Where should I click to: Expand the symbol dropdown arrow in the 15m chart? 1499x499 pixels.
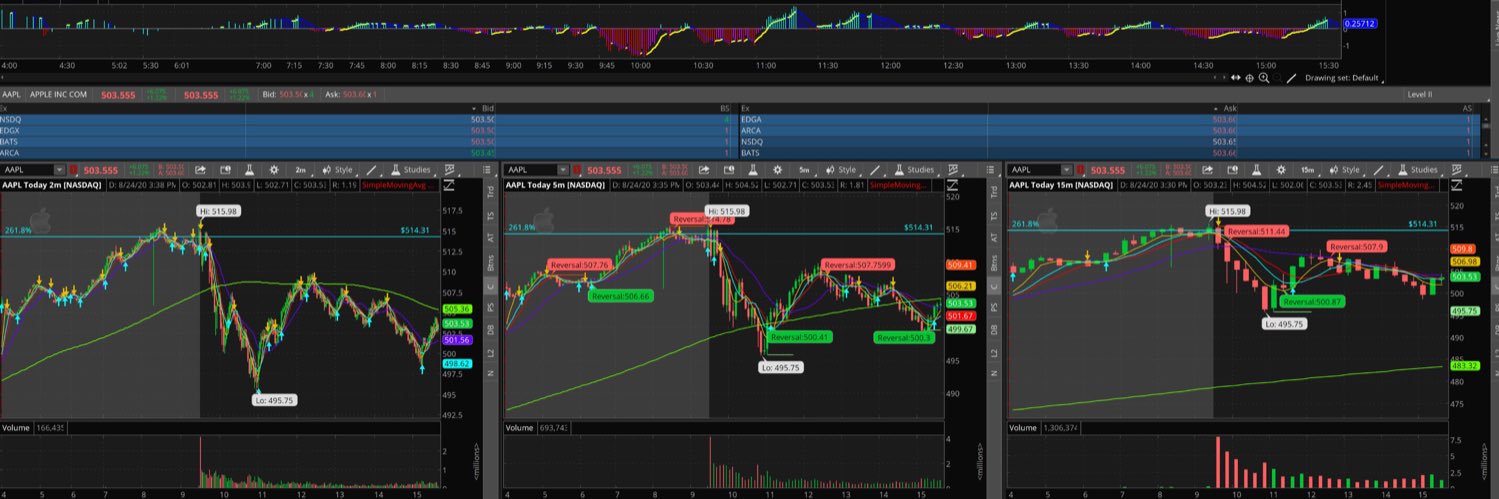click(1067, 170)
